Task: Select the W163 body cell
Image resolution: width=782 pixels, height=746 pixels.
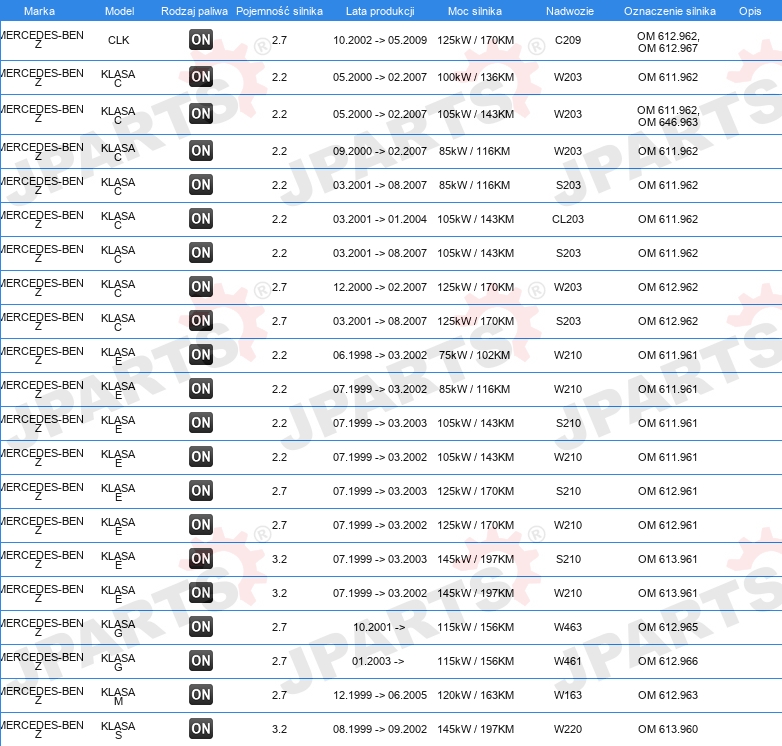Action: click(x=568, y=695)
